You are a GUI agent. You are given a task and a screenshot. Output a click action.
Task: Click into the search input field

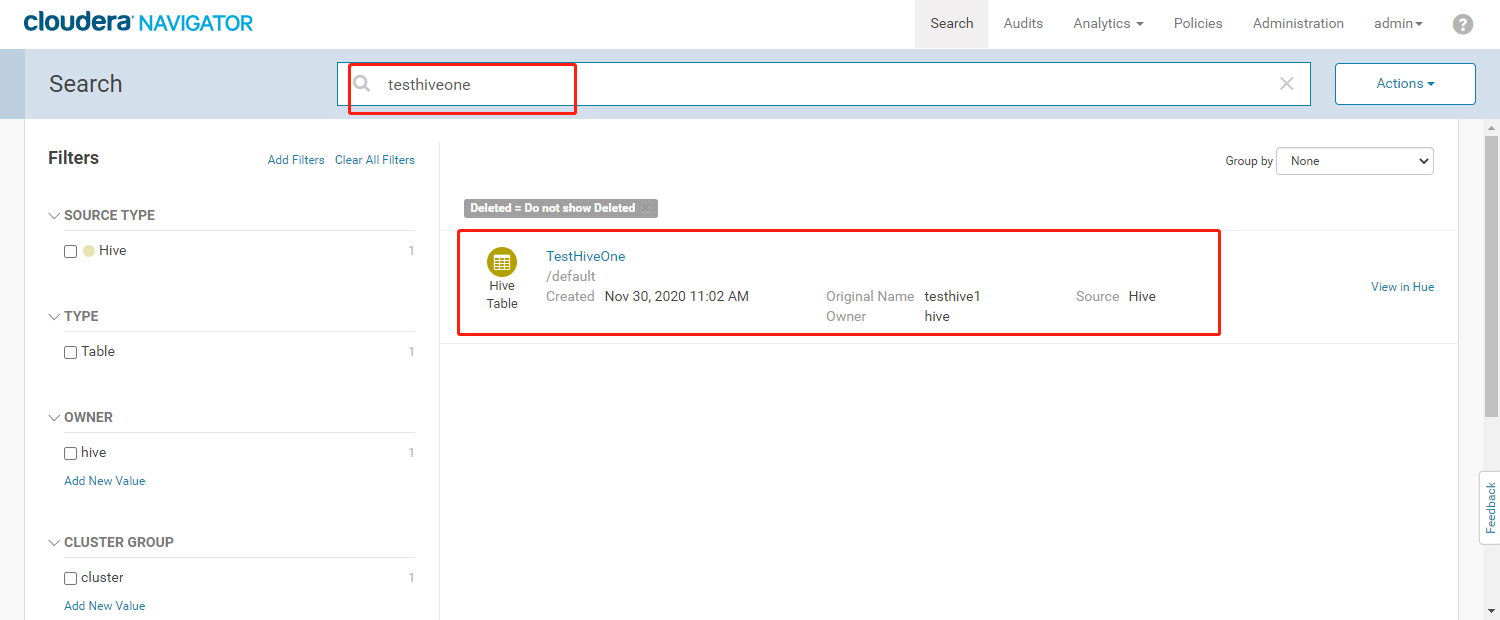click(824, 84)
